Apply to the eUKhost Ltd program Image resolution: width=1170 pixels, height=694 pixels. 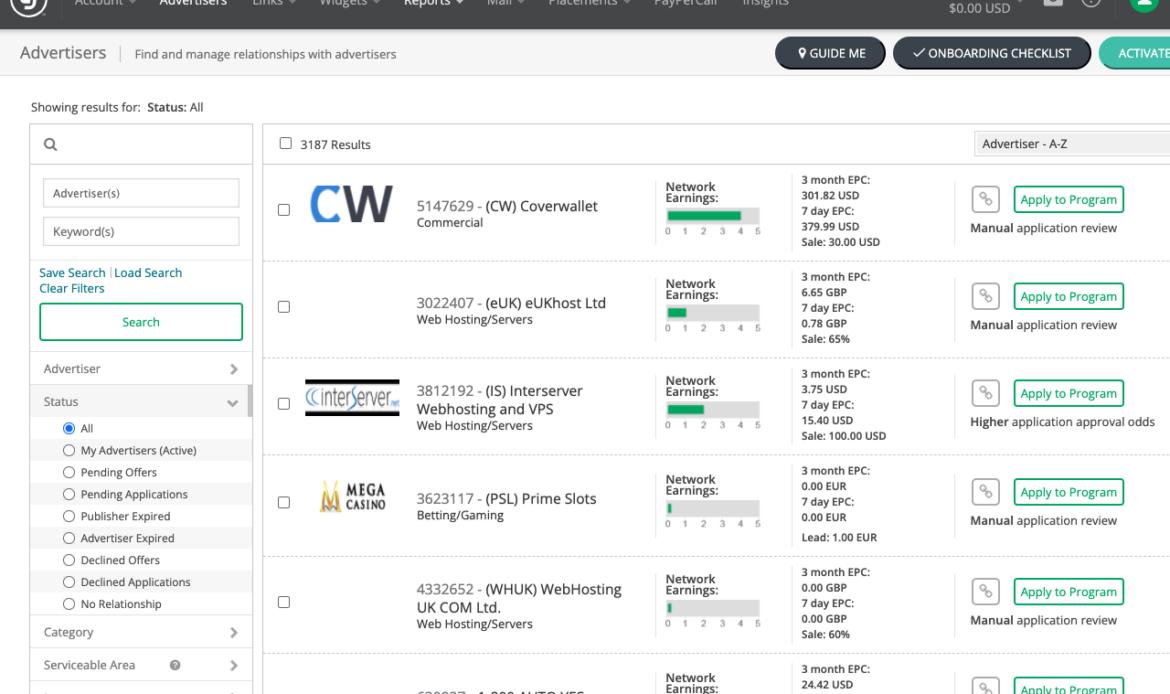click(x=1069, y=296)
